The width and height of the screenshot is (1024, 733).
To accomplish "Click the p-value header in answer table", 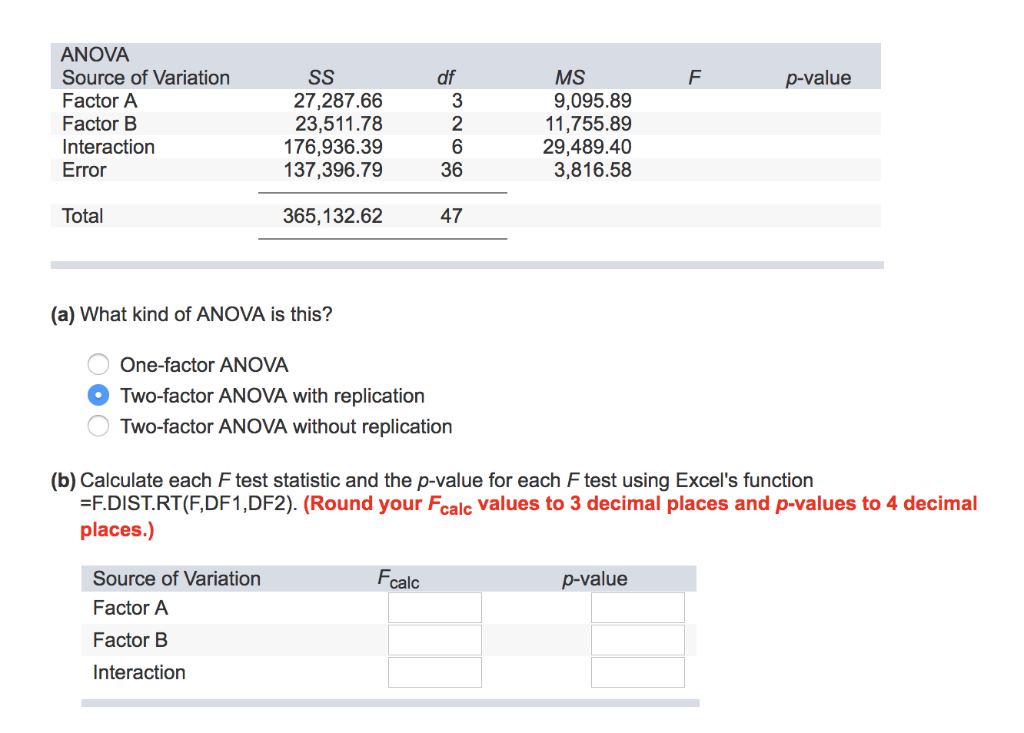I will [595, 579].
